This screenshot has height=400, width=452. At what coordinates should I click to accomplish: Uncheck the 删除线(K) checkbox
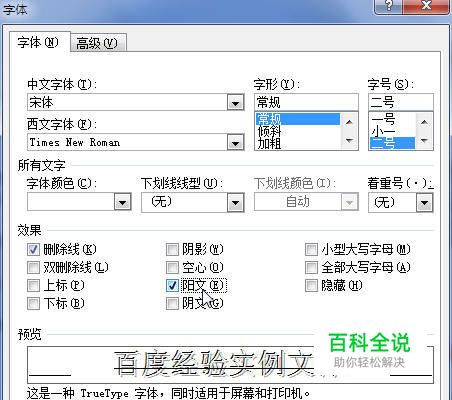point(33,249)
